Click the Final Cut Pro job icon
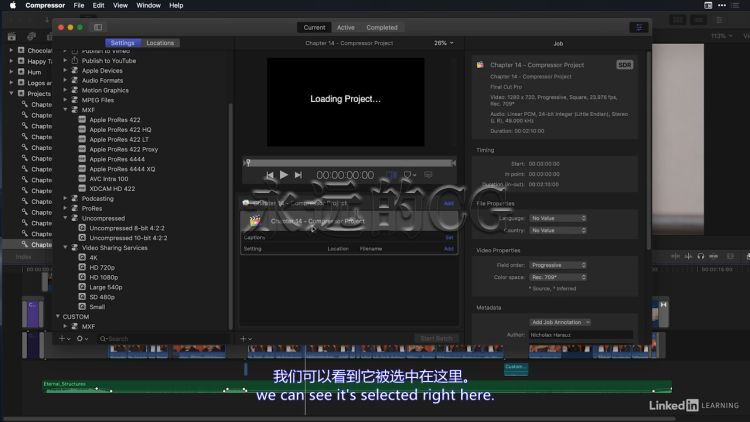 [x=255, y=221]
